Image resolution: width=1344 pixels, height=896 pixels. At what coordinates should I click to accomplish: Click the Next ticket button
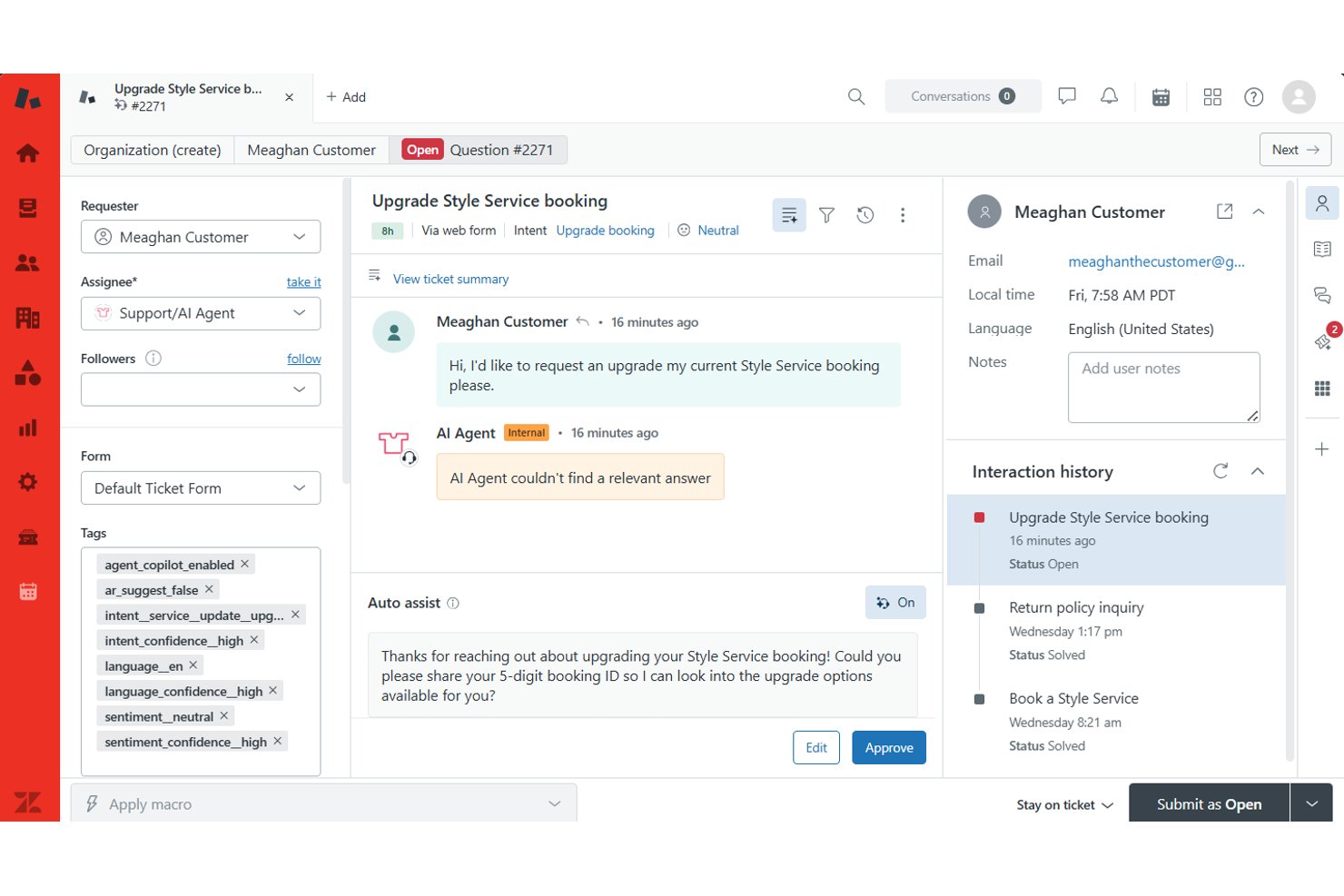click(1295, 150)
